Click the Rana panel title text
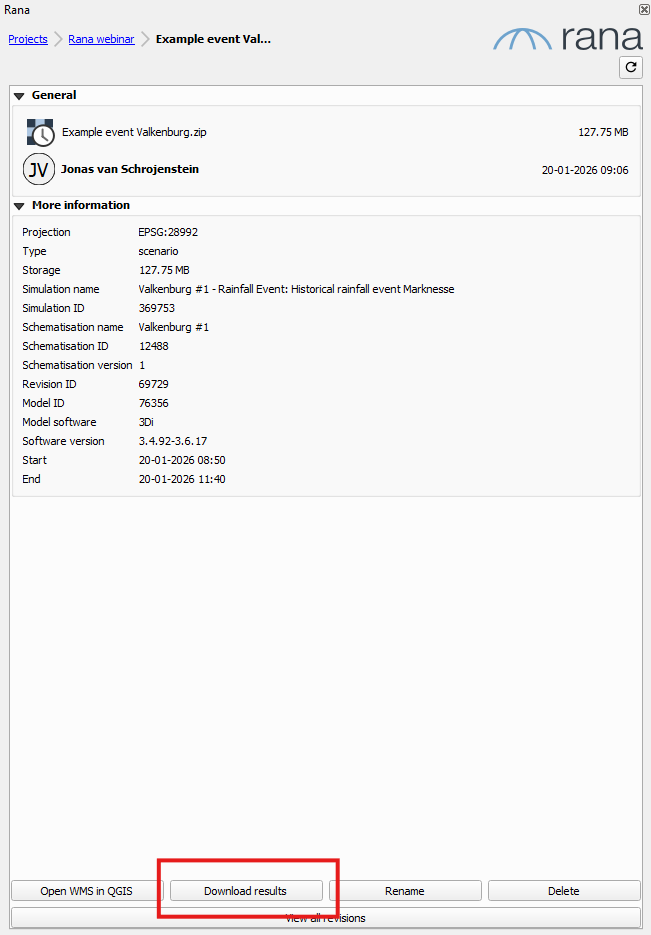This screenshot has width=651, height=935. (x=17, y=10)
